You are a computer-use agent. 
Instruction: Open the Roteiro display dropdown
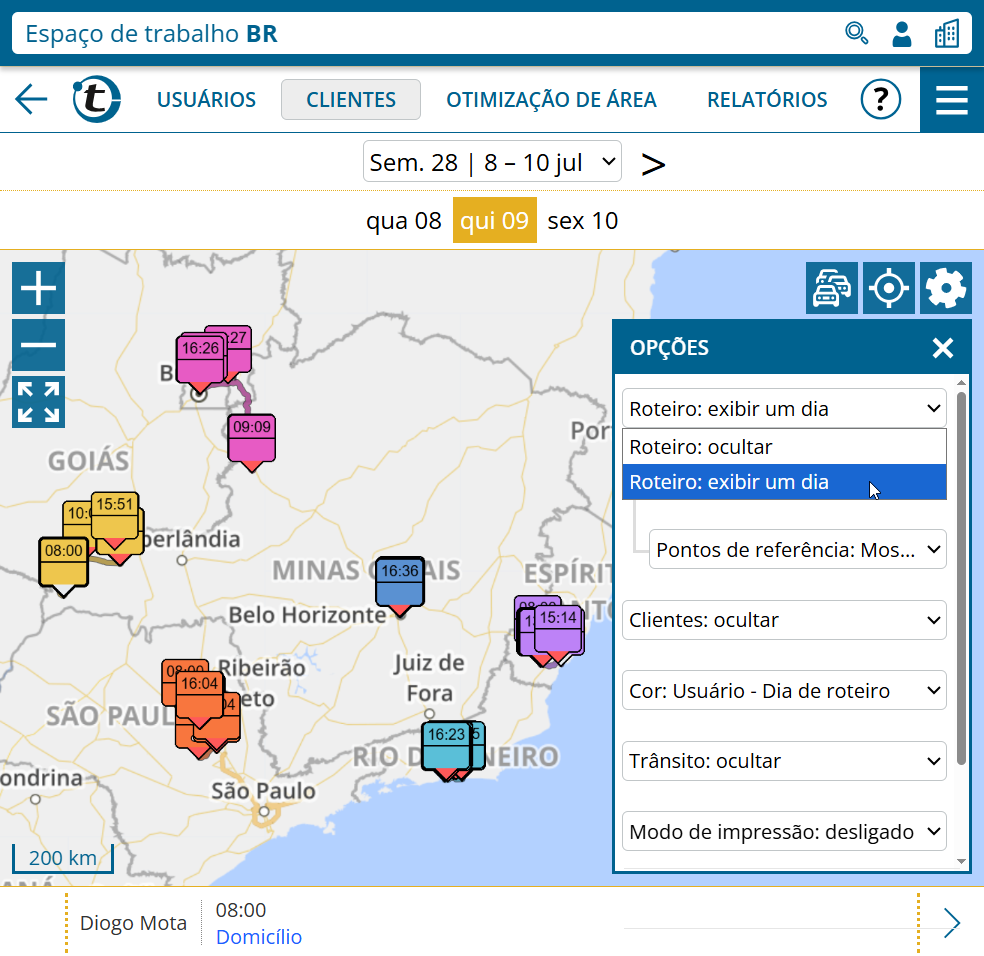click(x=784, y=409)
